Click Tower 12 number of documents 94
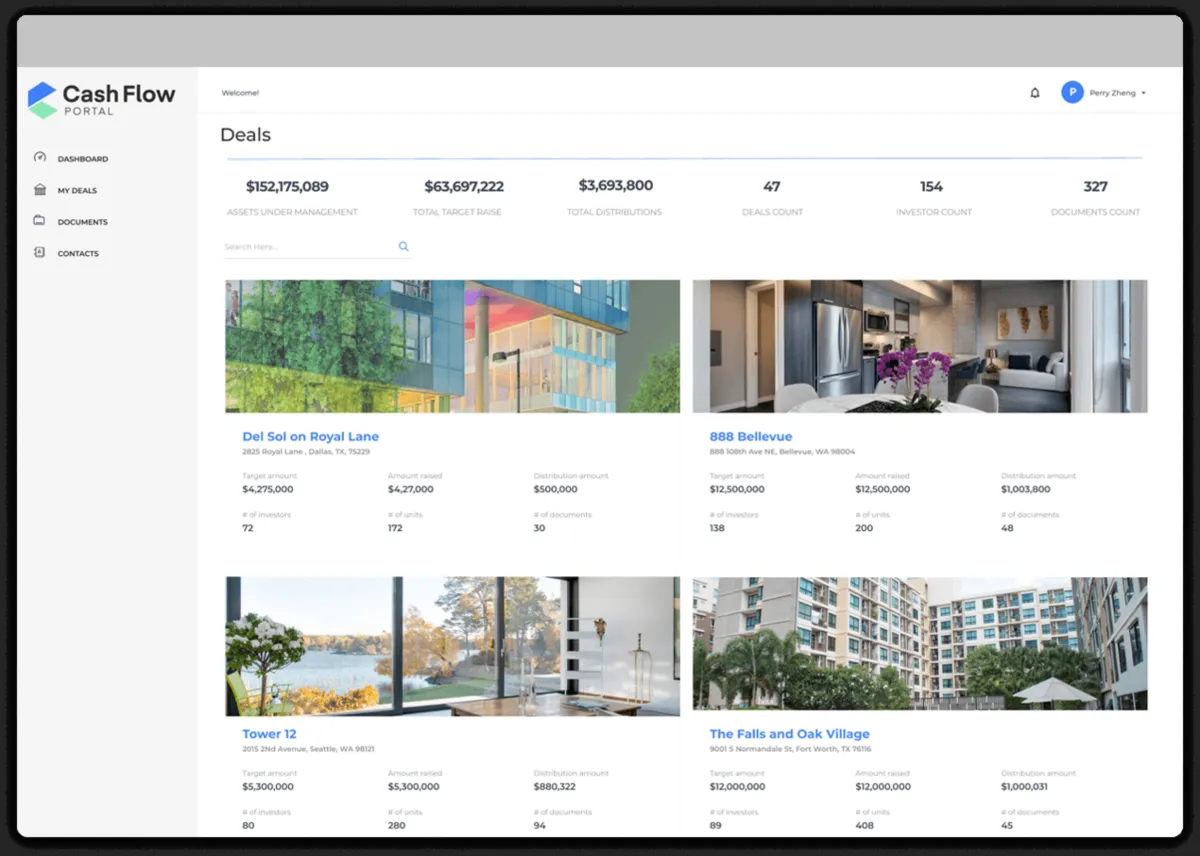Image resolution: width=1200 pixels, height=856 pixels. [540, 825]
